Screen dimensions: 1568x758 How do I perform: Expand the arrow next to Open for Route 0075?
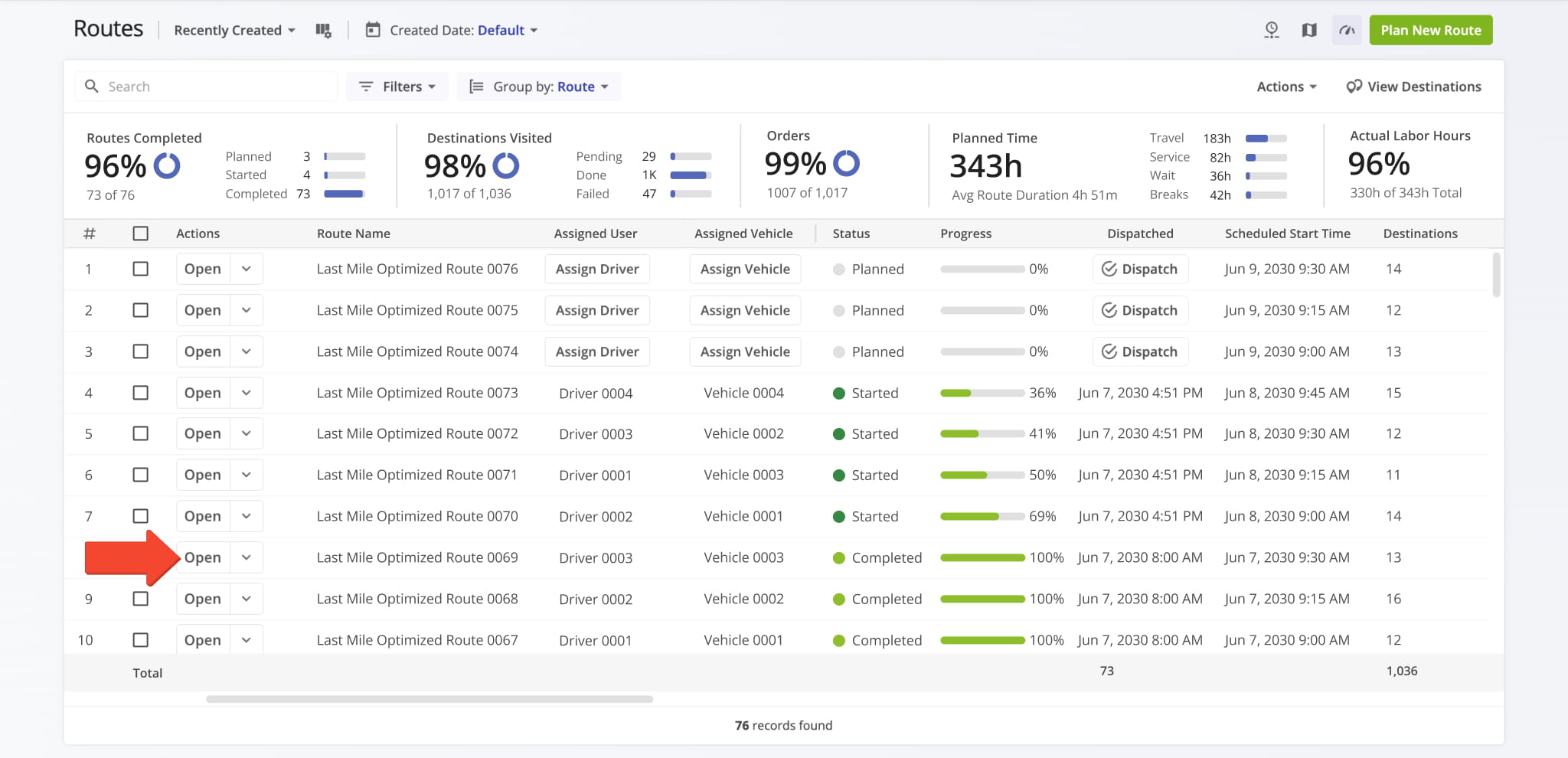point(247,310)
